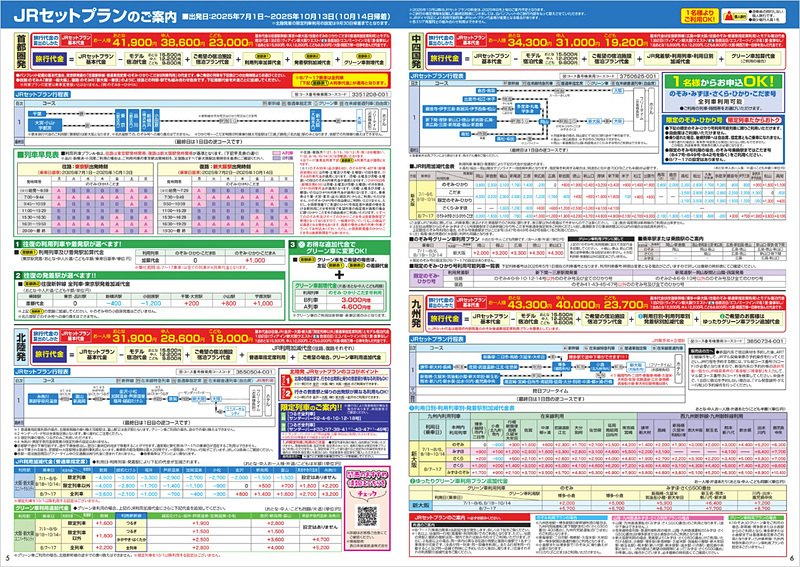Click the −400 value under 新横浜駅

pyautogui.click(x=113, y=303)
